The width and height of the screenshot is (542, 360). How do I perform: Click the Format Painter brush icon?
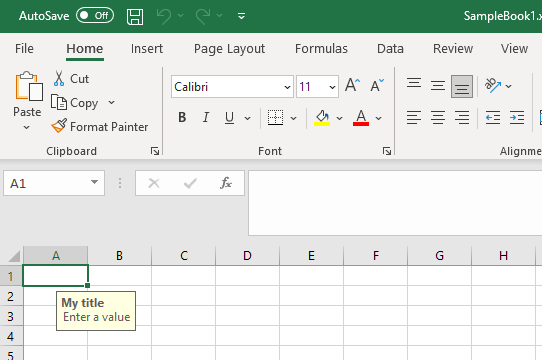click(59, 126)
